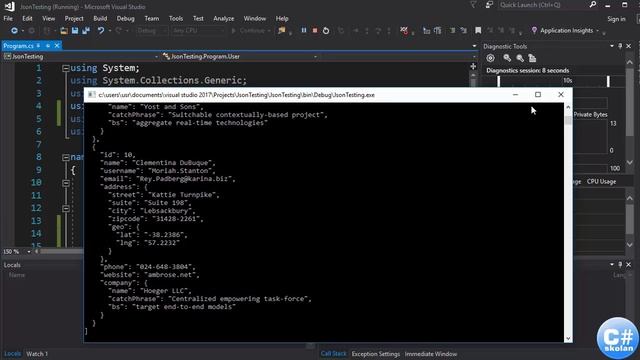Collapse the code block at line 10

click(66, 183)
